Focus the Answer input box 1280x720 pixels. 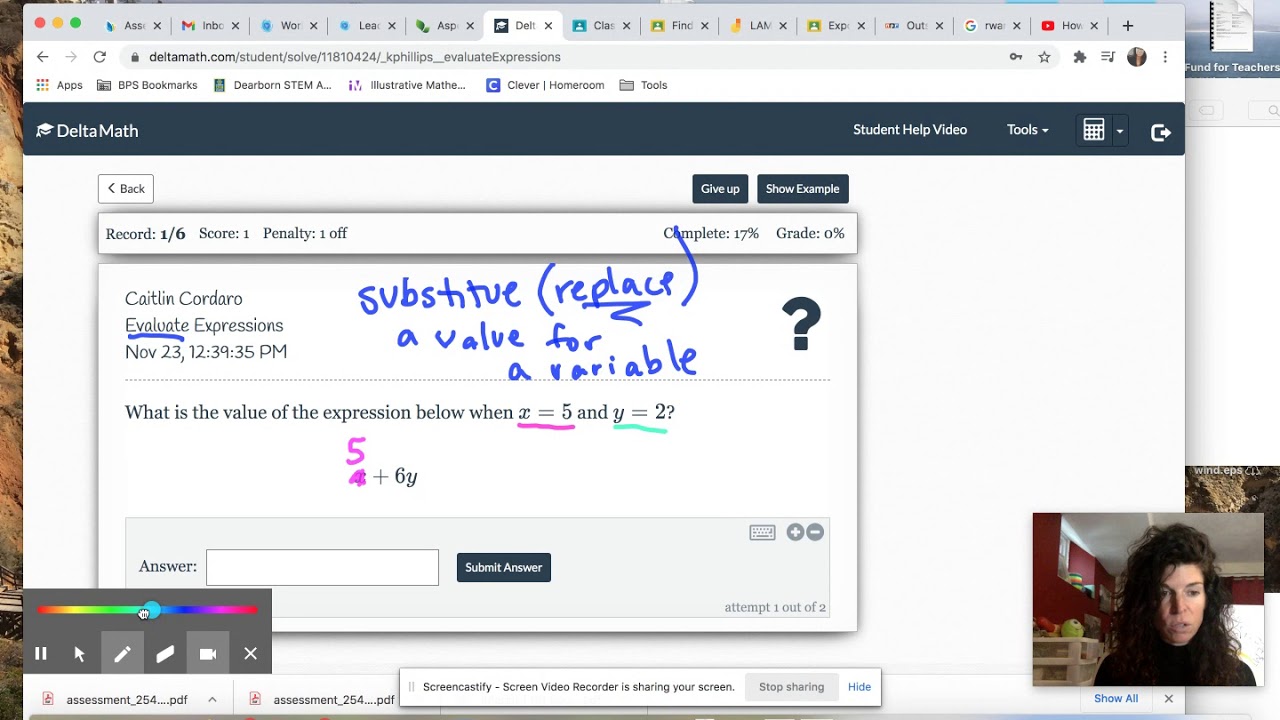[x=322, y=567]
